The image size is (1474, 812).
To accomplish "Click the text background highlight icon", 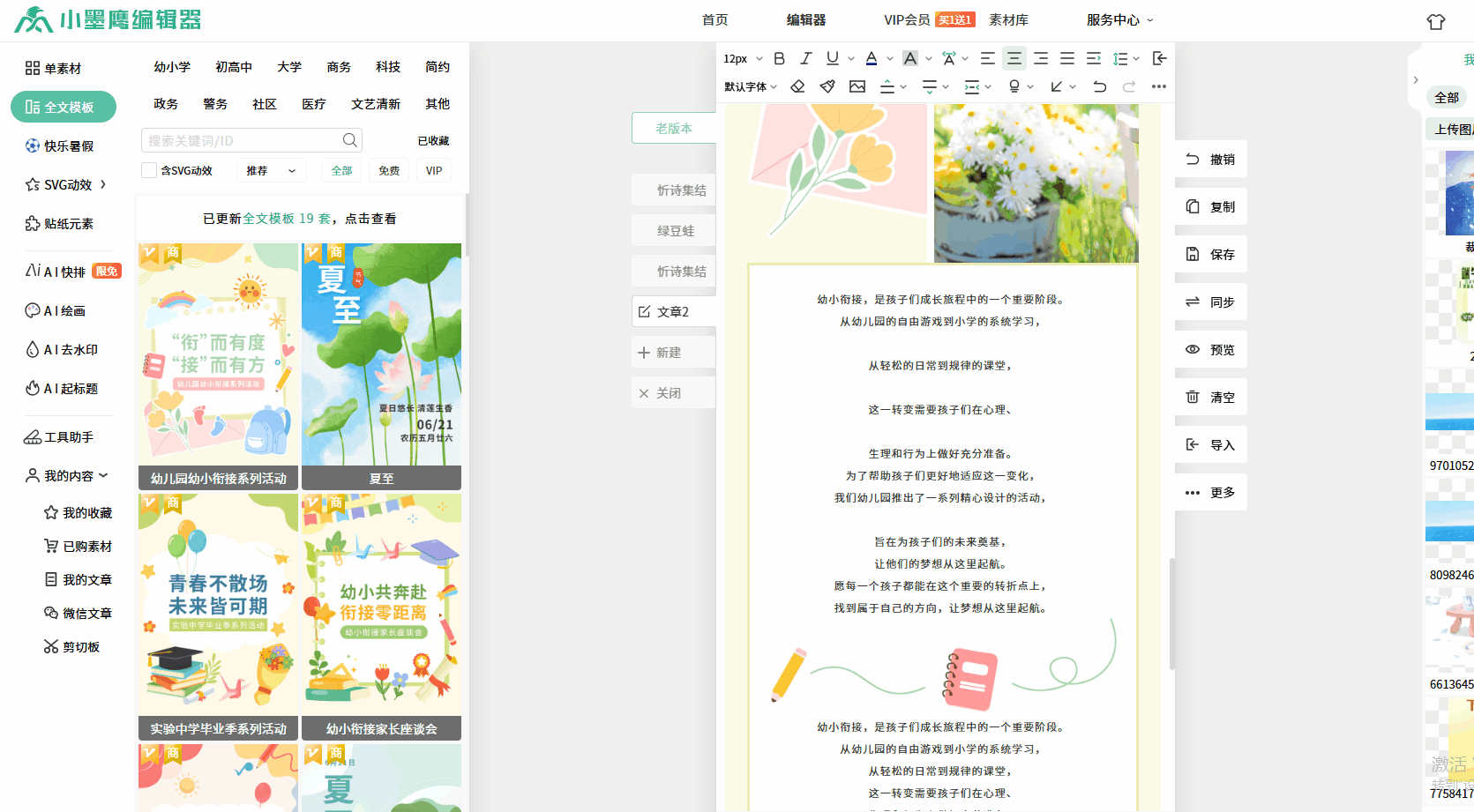I will (910, 58).
